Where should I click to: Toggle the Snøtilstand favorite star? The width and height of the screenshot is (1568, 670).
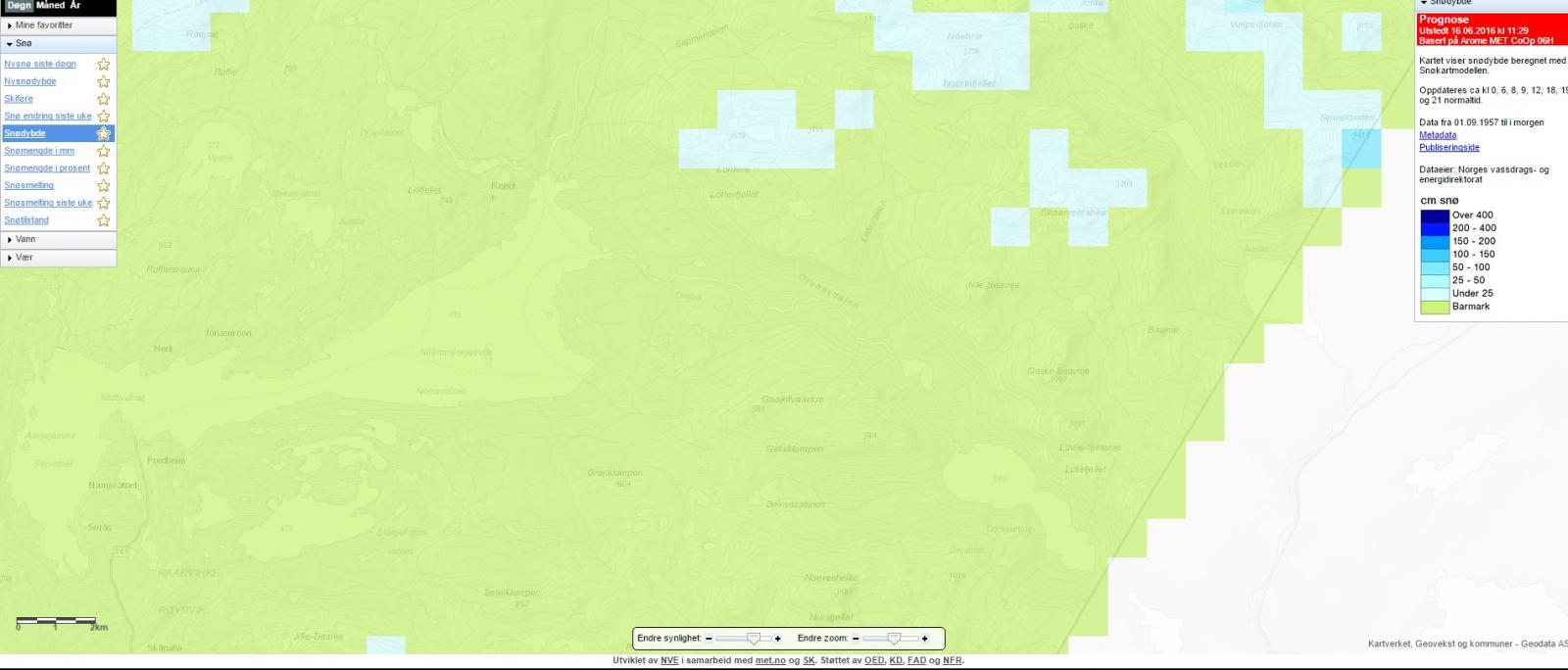click(103, 220)
